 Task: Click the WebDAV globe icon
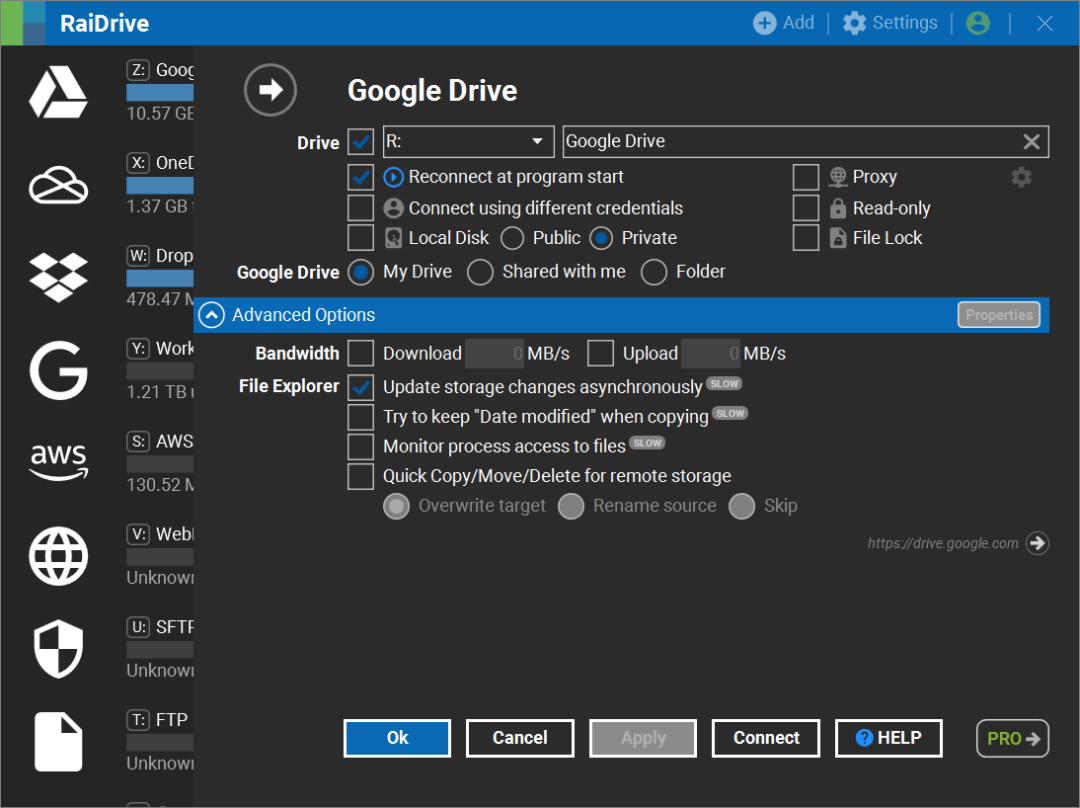point(58,555)
